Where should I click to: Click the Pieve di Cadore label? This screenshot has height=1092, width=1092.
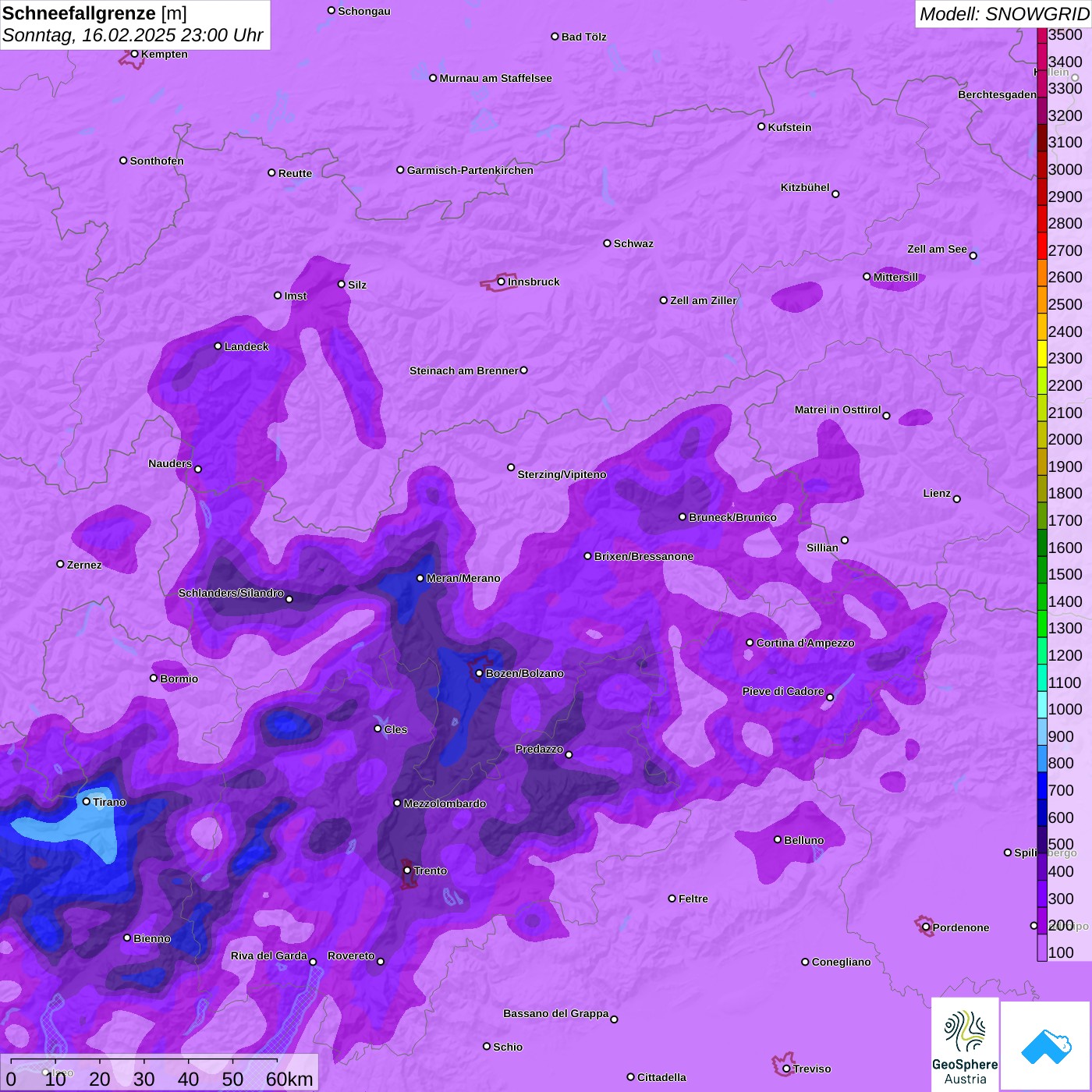tap(783, 691)
